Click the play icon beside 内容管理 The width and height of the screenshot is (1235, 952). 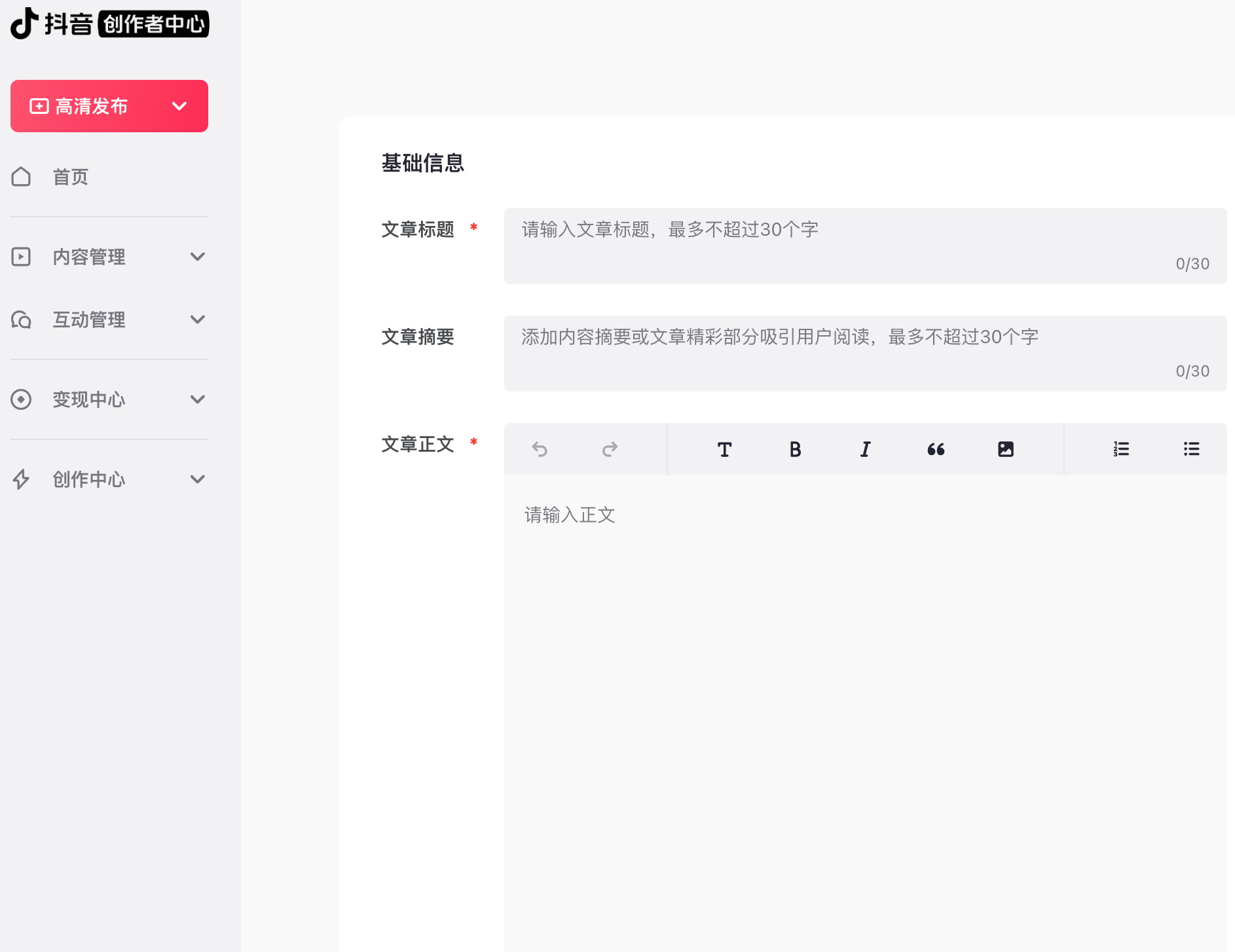pyautogui.click(x=21, y=257)
